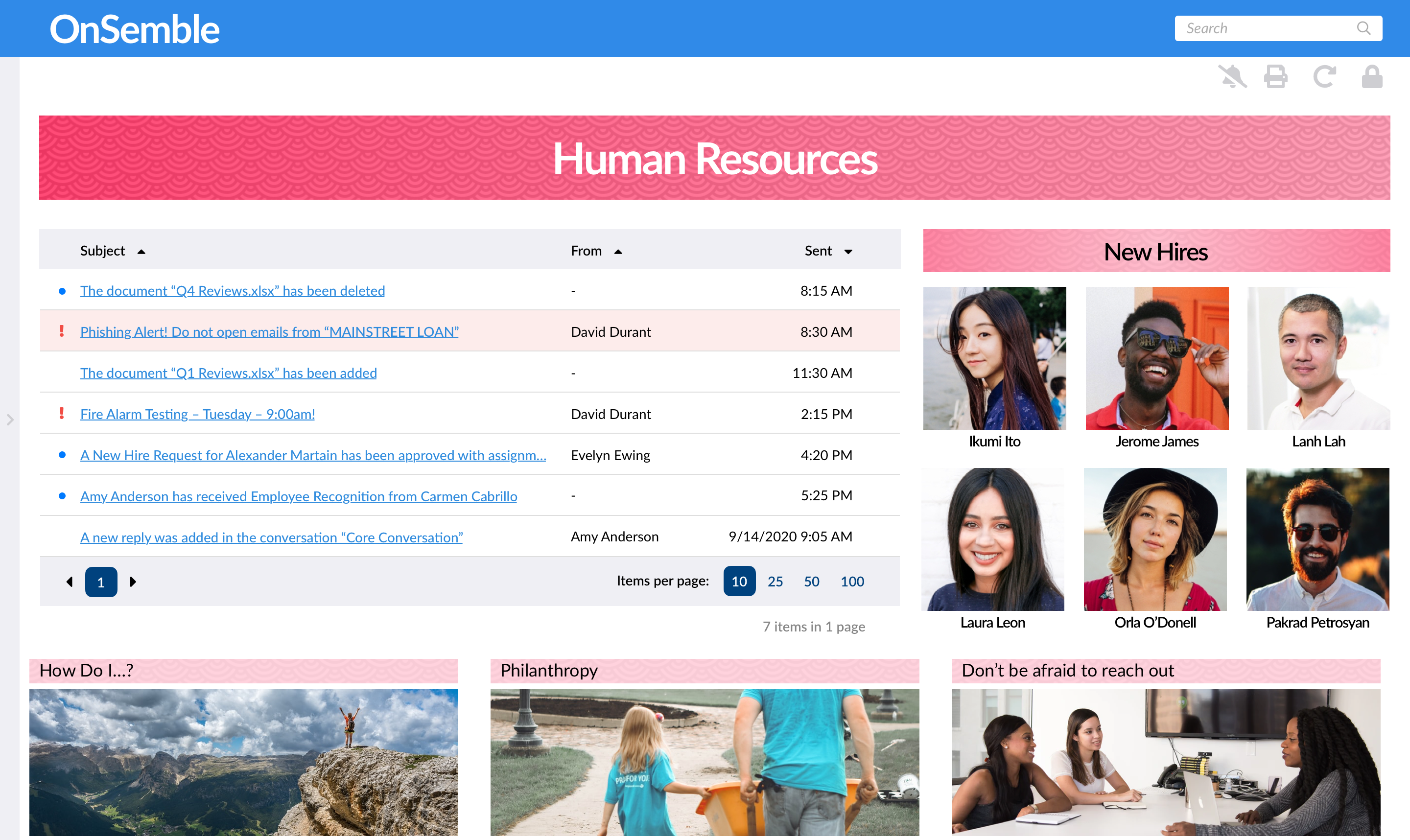Image resolution: width=1410 pixels, height=840 pixels.
Task: Click the print page icon
Action: pos(1275,76)
